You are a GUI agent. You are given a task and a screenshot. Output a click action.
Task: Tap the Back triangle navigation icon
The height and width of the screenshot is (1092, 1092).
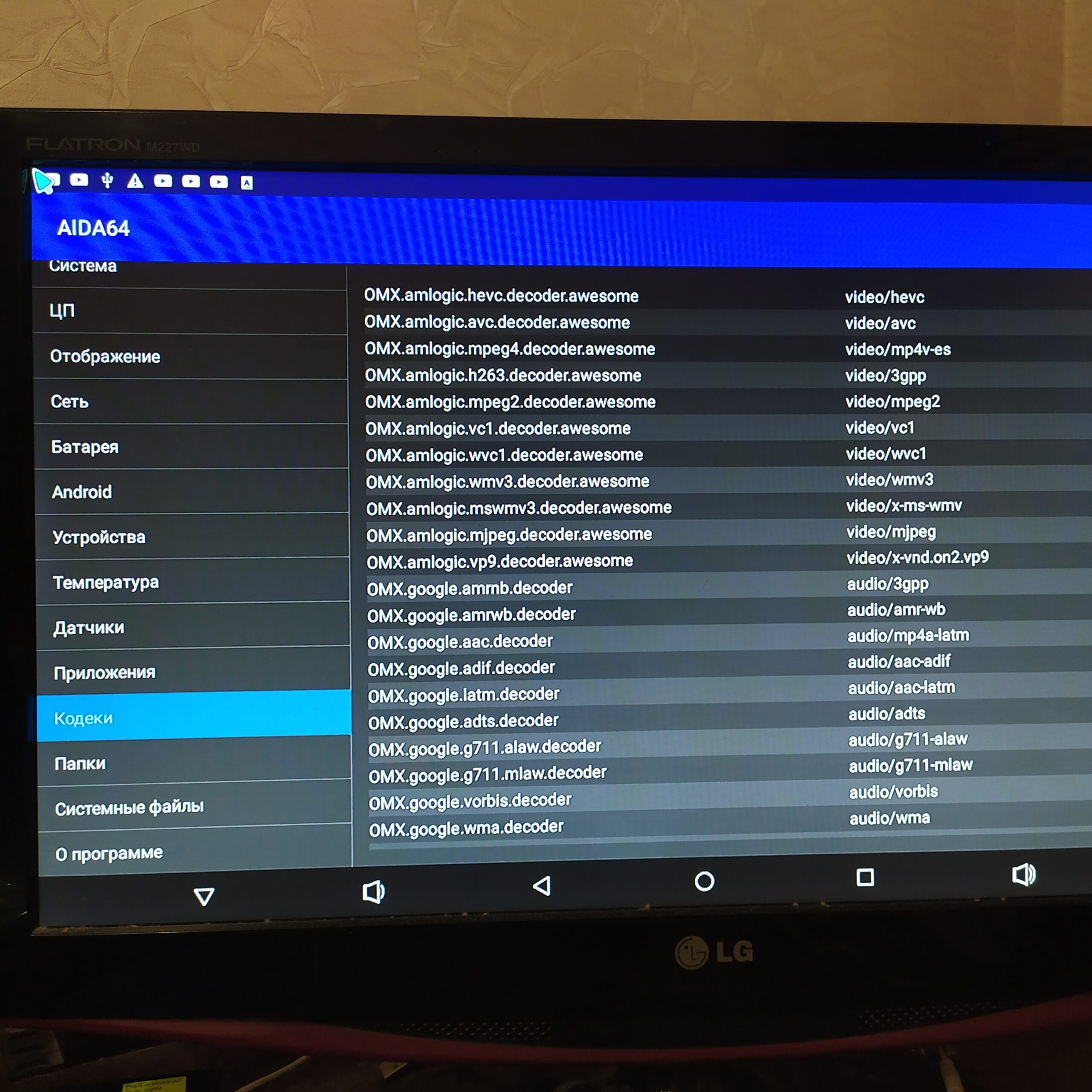pyautogui.click(x=542, y=885)
